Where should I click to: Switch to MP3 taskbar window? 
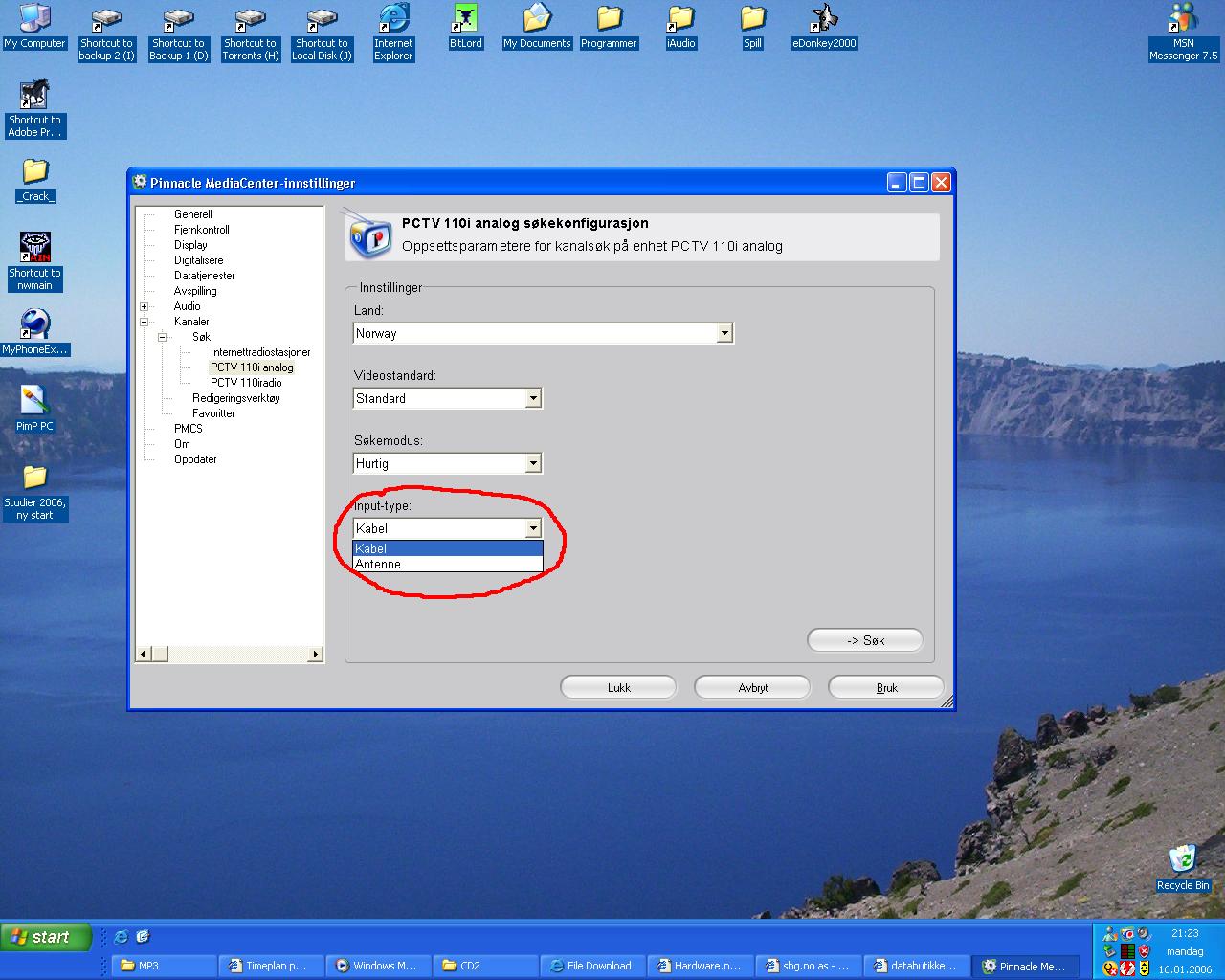164,966
